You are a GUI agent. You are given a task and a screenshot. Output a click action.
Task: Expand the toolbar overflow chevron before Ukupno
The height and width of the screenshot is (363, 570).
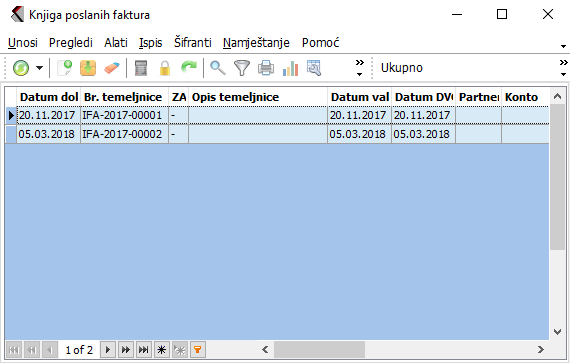tap(360, 68)
